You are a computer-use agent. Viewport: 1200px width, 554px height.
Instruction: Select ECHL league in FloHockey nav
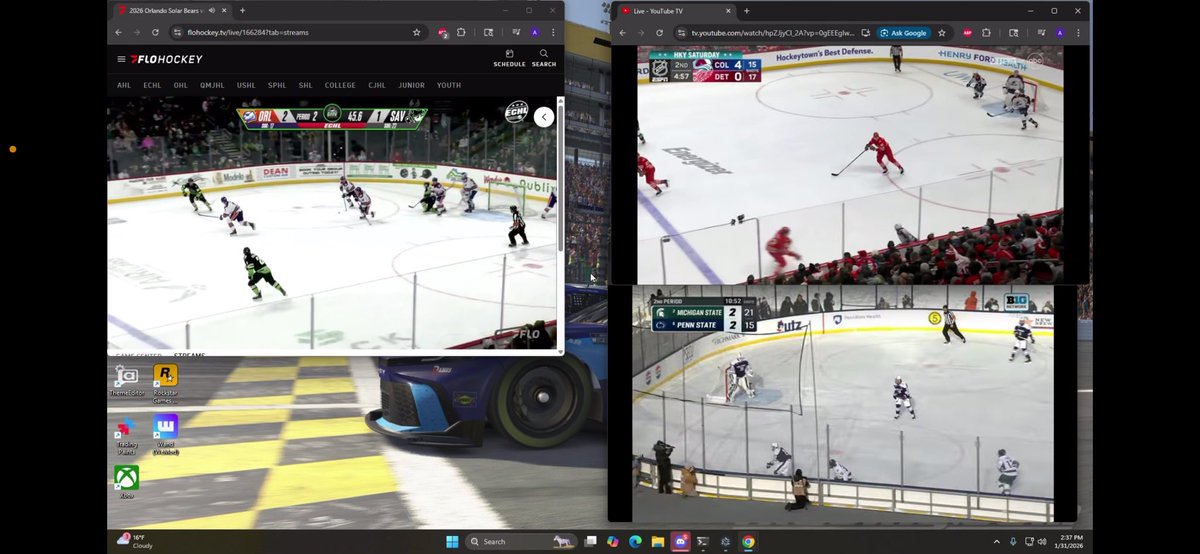coord(152,85)
